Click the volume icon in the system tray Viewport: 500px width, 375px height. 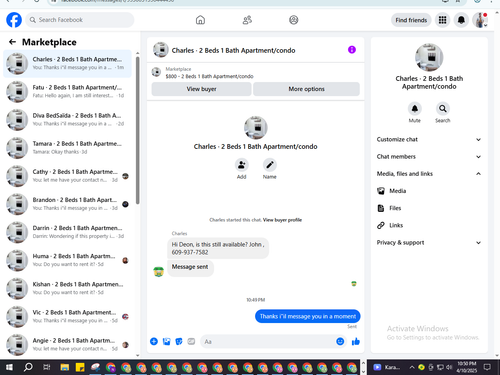point(449,367)
